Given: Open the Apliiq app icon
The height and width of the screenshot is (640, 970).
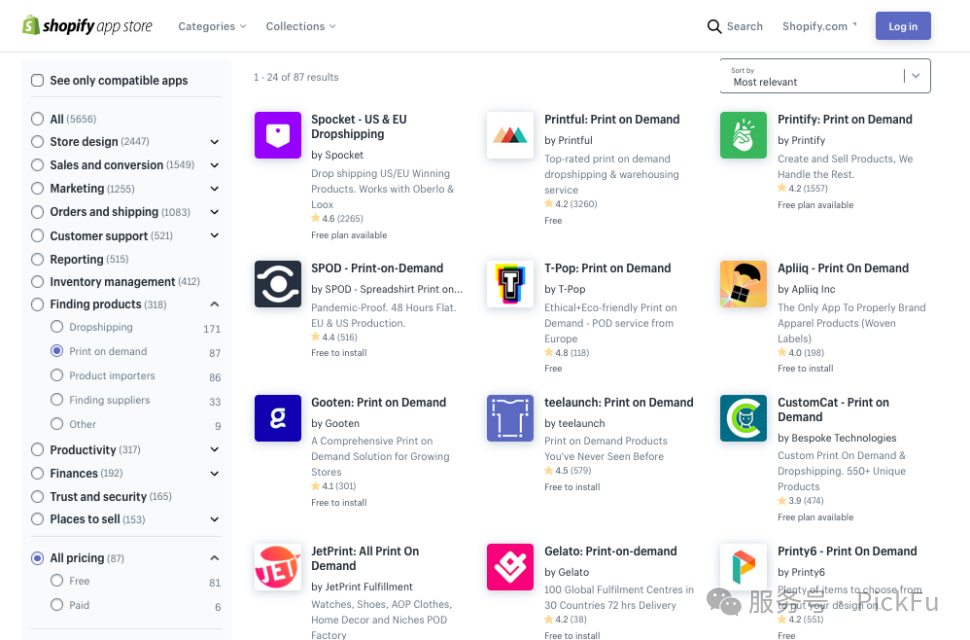Looking at the screenshot, I should click(744, 284).
